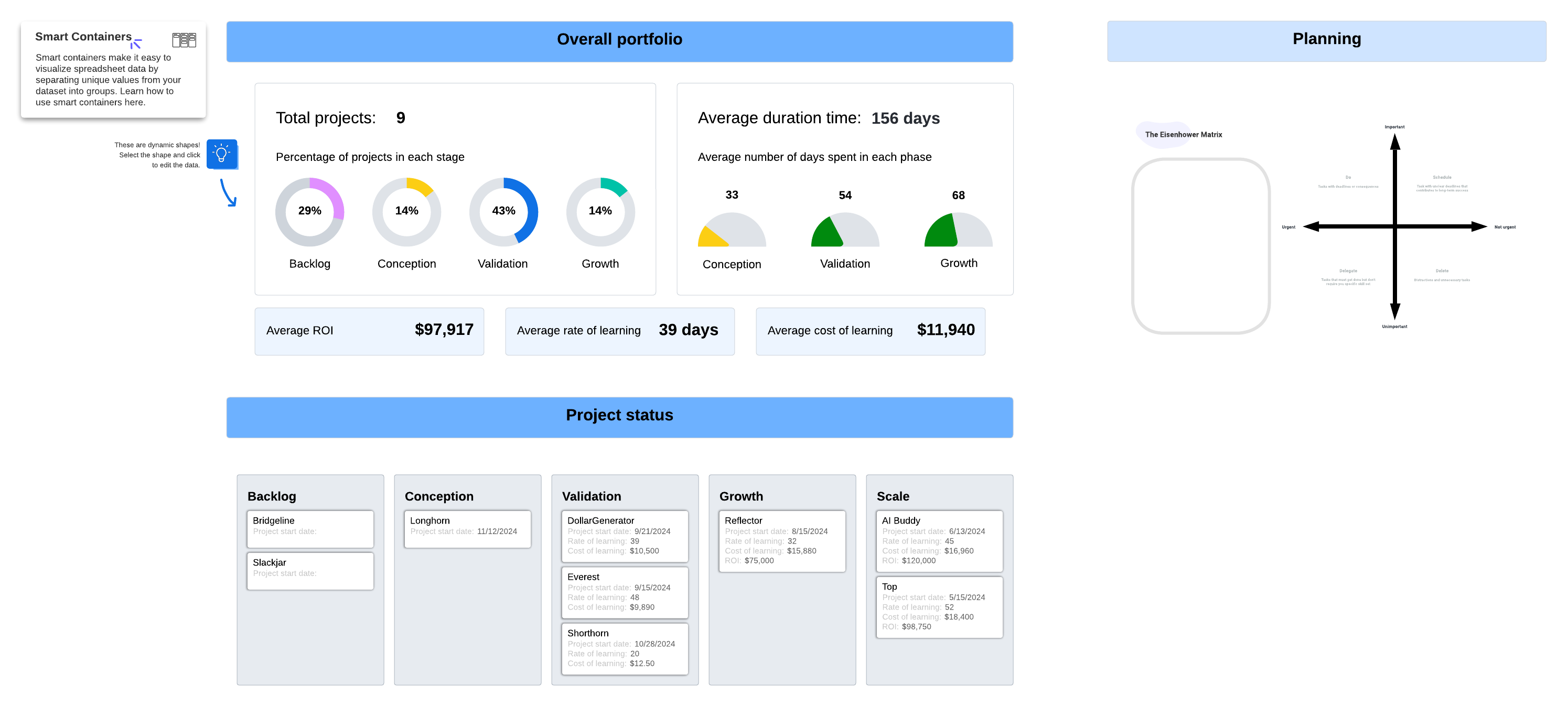
Task: Open the Bridgeline project card
Action: [x=310, y=528]
